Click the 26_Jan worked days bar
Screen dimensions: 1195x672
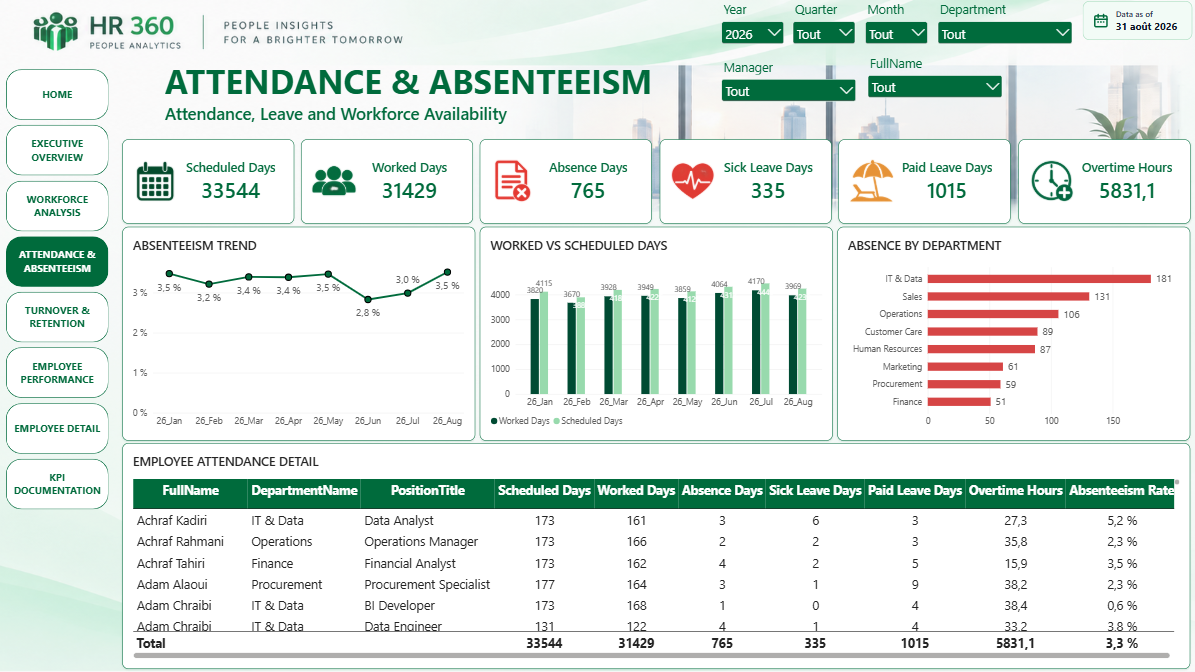535,346
